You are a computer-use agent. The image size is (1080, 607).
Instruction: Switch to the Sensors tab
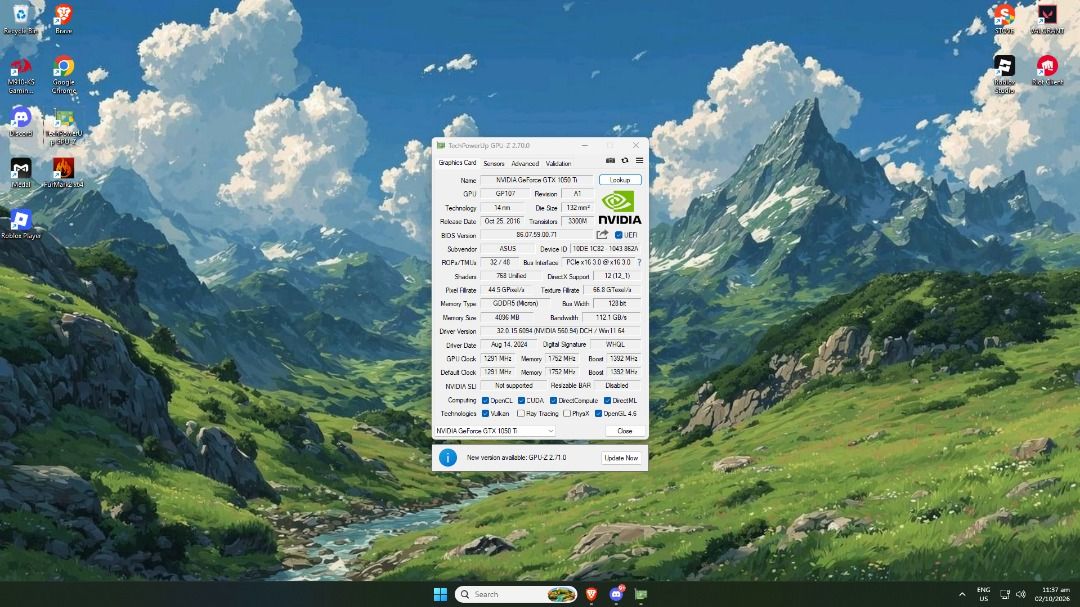tap(493, 163)
